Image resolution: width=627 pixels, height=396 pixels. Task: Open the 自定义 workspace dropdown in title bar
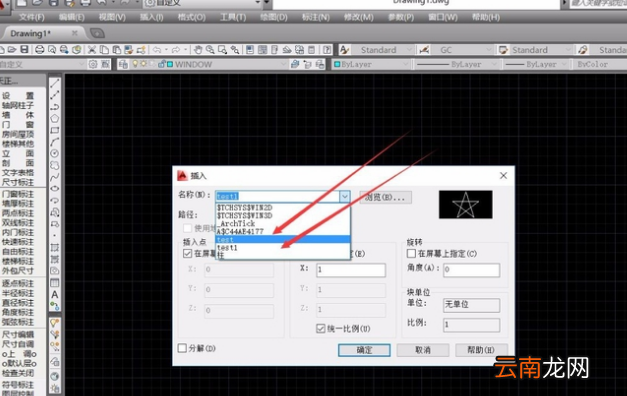(258, 2)
